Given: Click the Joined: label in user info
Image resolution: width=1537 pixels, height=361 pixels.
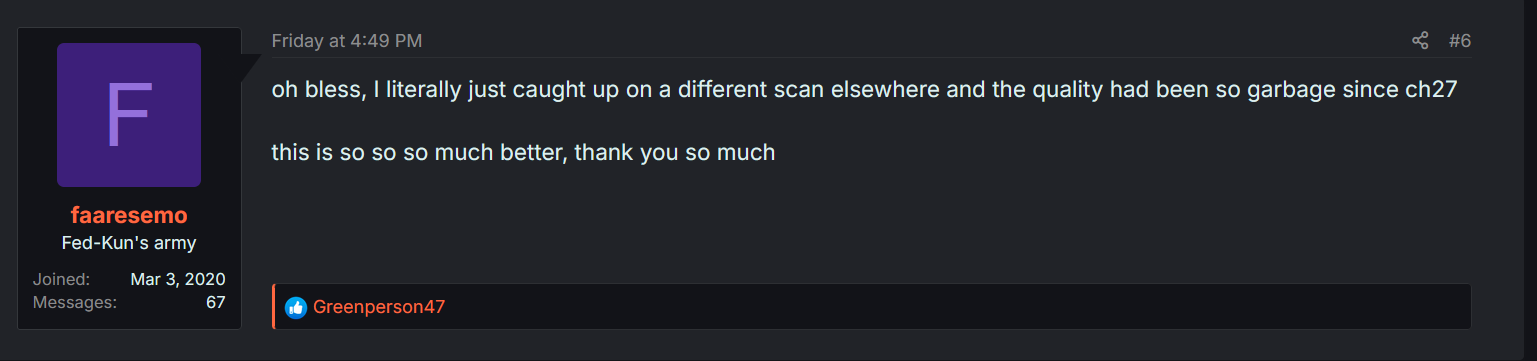Looking at the screenshot, I should click(61, 279).
